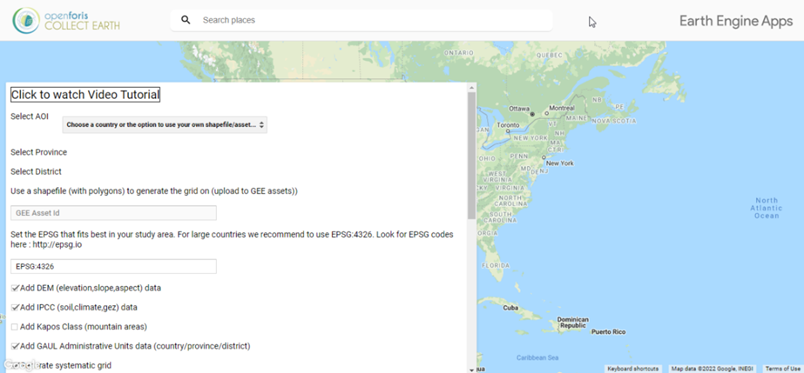This screenshot has height=373, width=804.
Task: Click the EPSG:4326 projection text field
Action: [113, 267]
